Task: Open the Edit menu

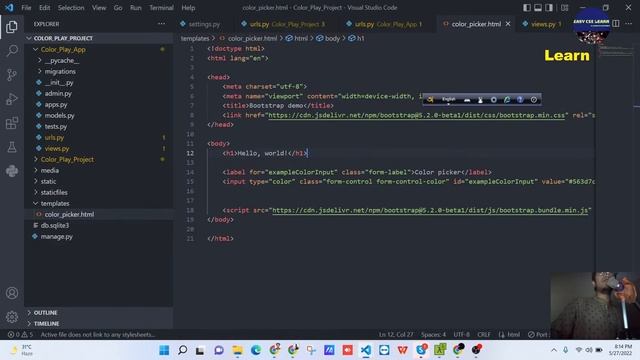Action: coord(44,8)
